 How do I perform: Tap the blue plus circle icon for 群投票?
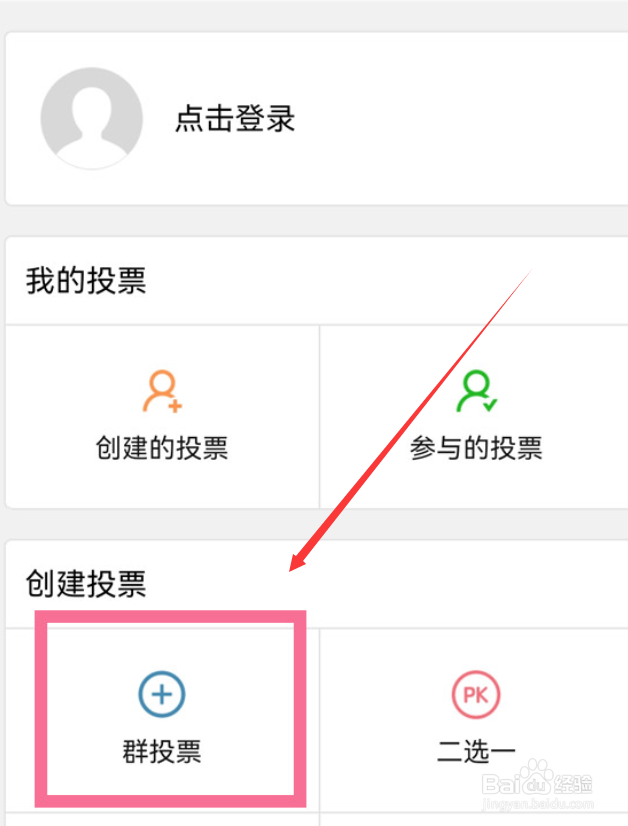(x=162, y=694)
